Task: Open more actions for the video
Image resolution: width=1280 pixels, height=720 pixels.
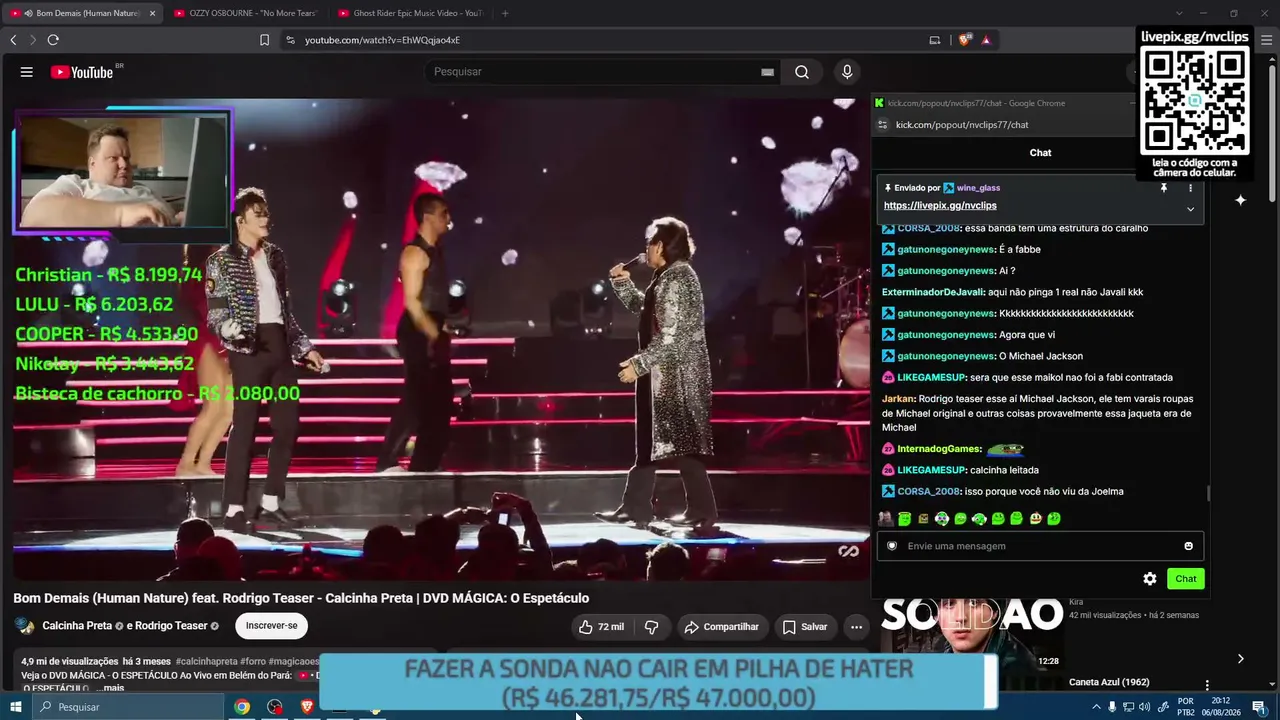Action: (x=856, y=627)
